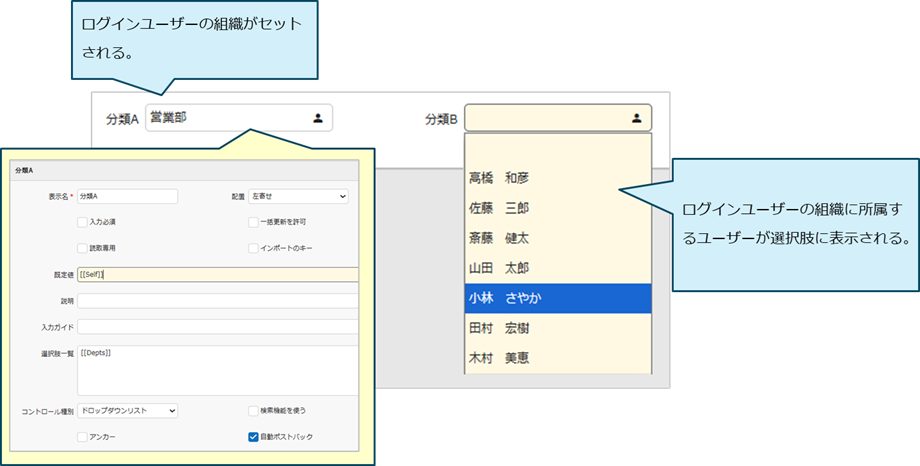920x466 pixels.
Task: Expand the コントロール種別 dropdown list
Action: pyautogui.click(x=127, y=410)
